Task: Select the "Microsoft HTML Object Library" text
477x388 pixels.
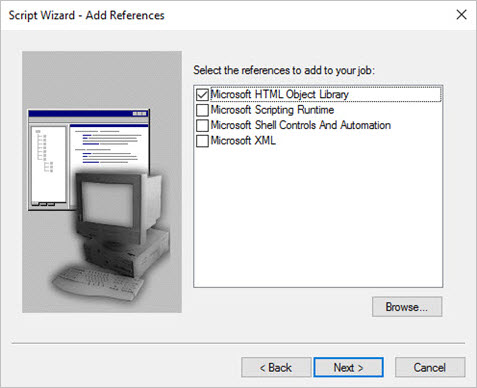Action: (280, 94)
